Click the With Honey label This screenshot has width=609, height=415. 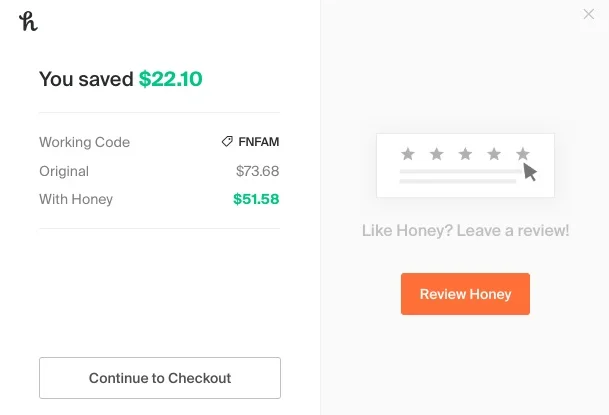(x=76, y=199)
